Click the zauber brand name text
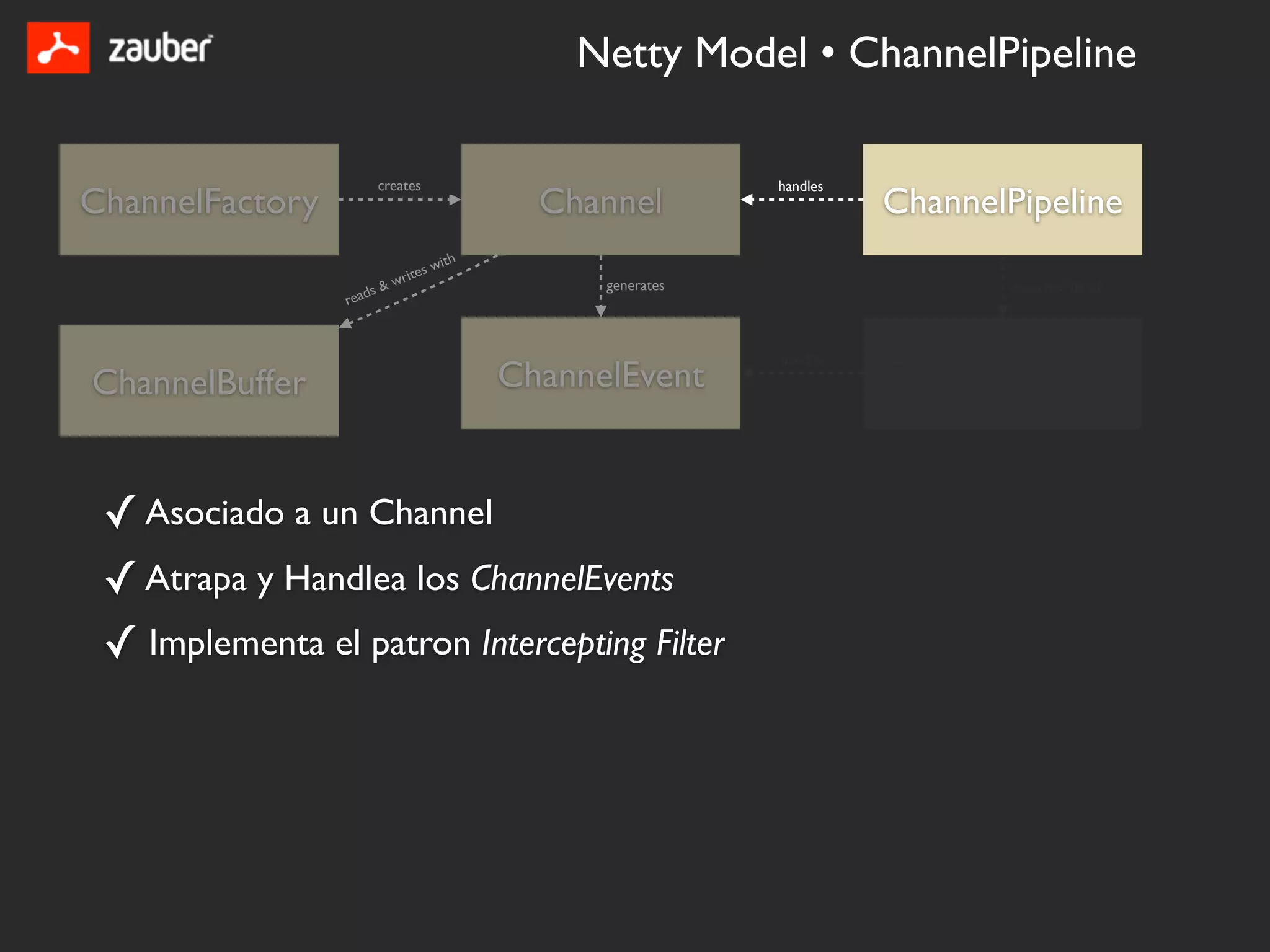This screenshot has height=952, width=1270. tap(160, 49)
